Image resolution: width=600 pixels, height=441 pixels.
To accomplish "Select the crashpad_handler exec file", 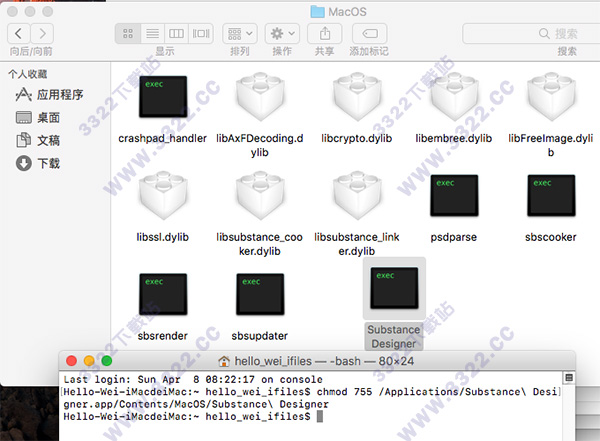I will [163, 96].
